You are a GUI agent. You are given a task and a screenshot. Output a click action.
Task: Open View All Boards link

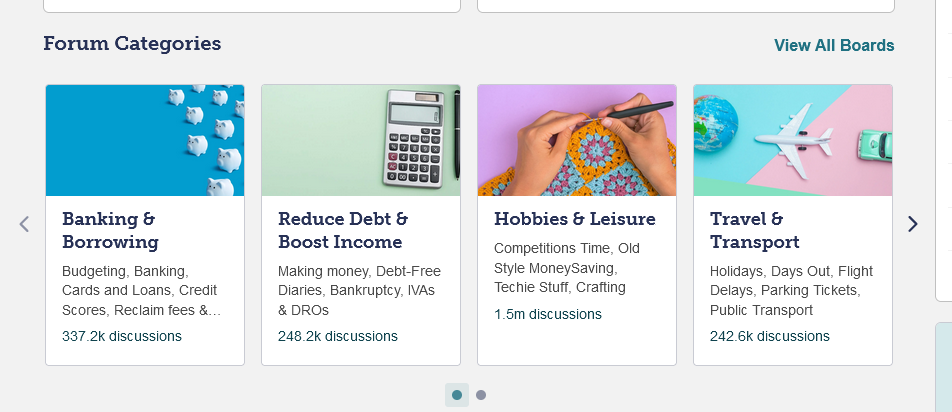click(834, 46)
